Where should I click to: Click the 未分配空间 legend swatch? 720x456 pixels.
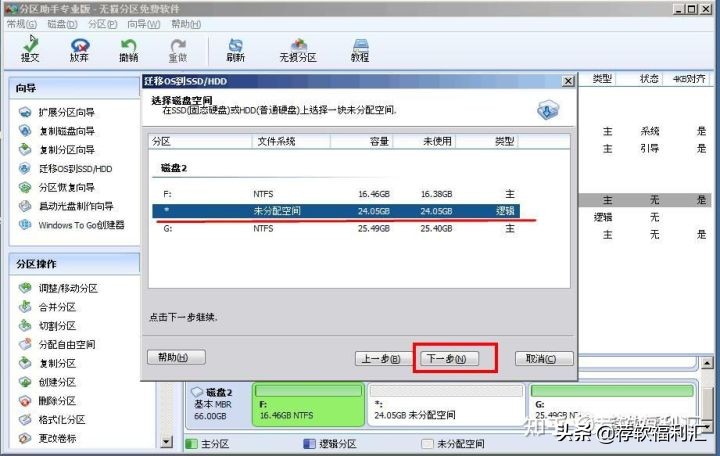point(428,444)
